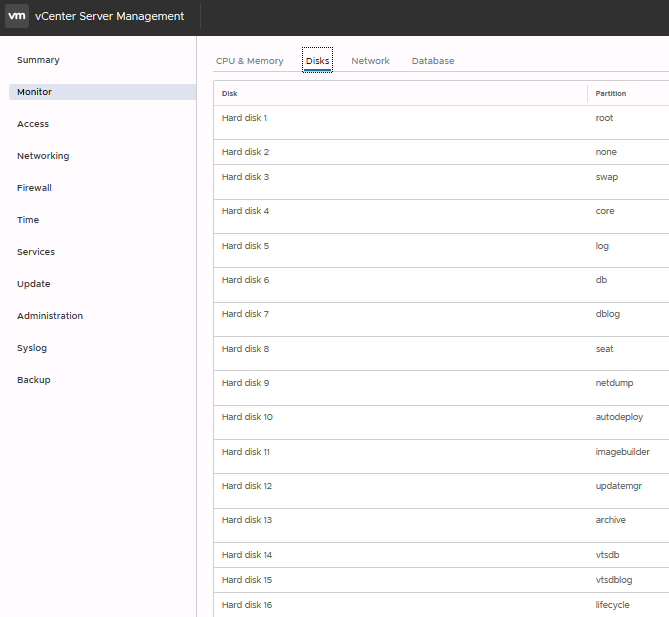
Task: Go to the Access section
Action: point(33,124)
